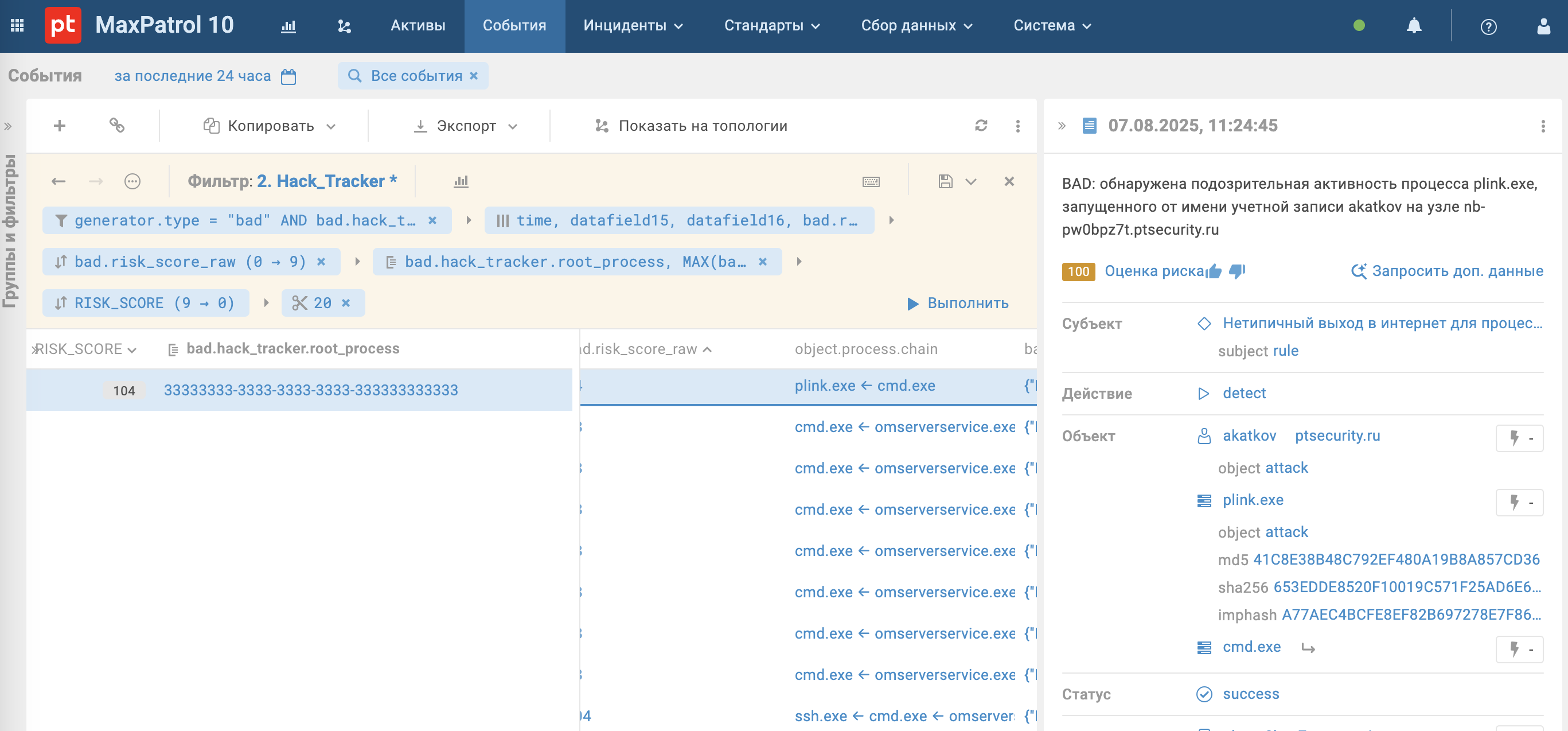Open the event card more options menu
1568x731 pixels.
(x=1542, y=126)
